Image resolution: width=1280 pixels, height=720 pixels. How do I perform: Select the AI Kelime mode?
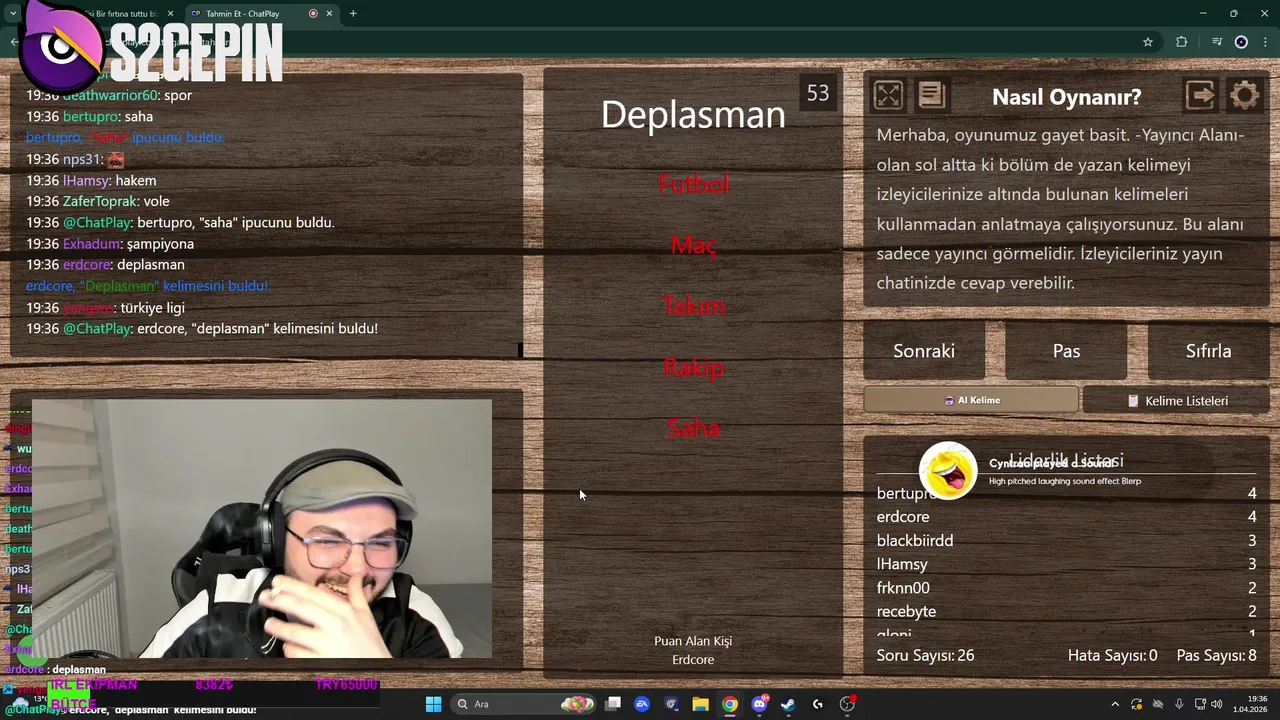(x=971, y=400)
